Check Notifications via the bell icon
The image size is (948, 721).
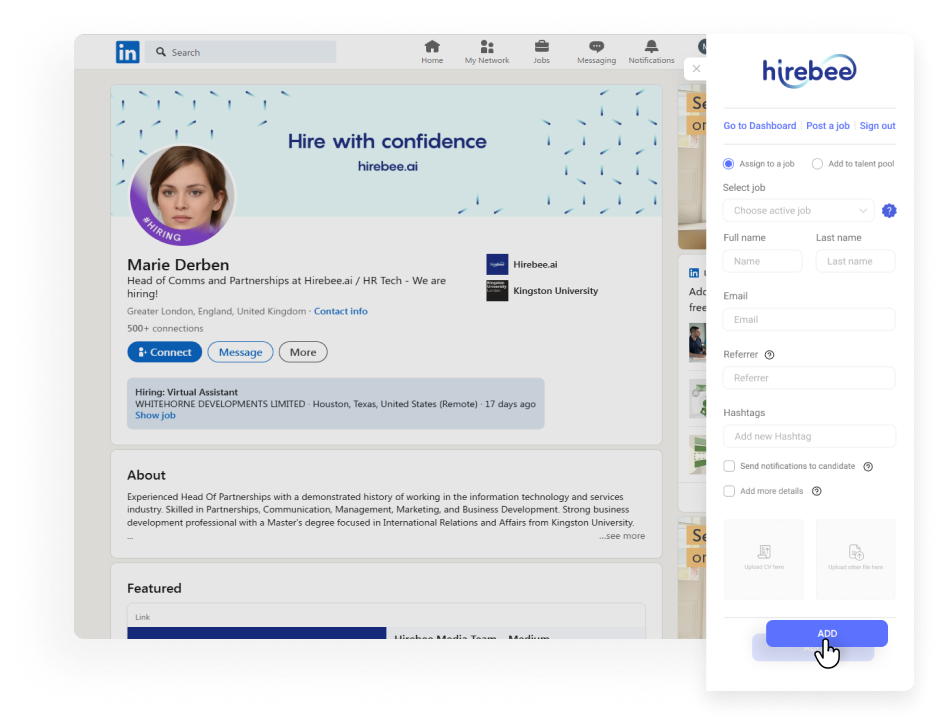point(651,51)
